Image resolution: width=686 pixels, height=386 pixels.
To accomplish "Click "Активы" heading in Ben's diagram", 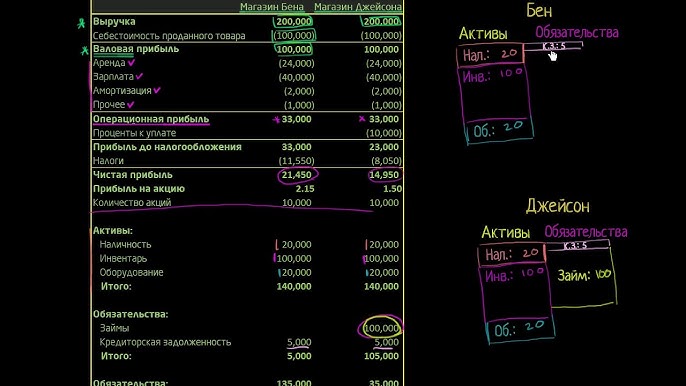I will (x=483, y=34).
